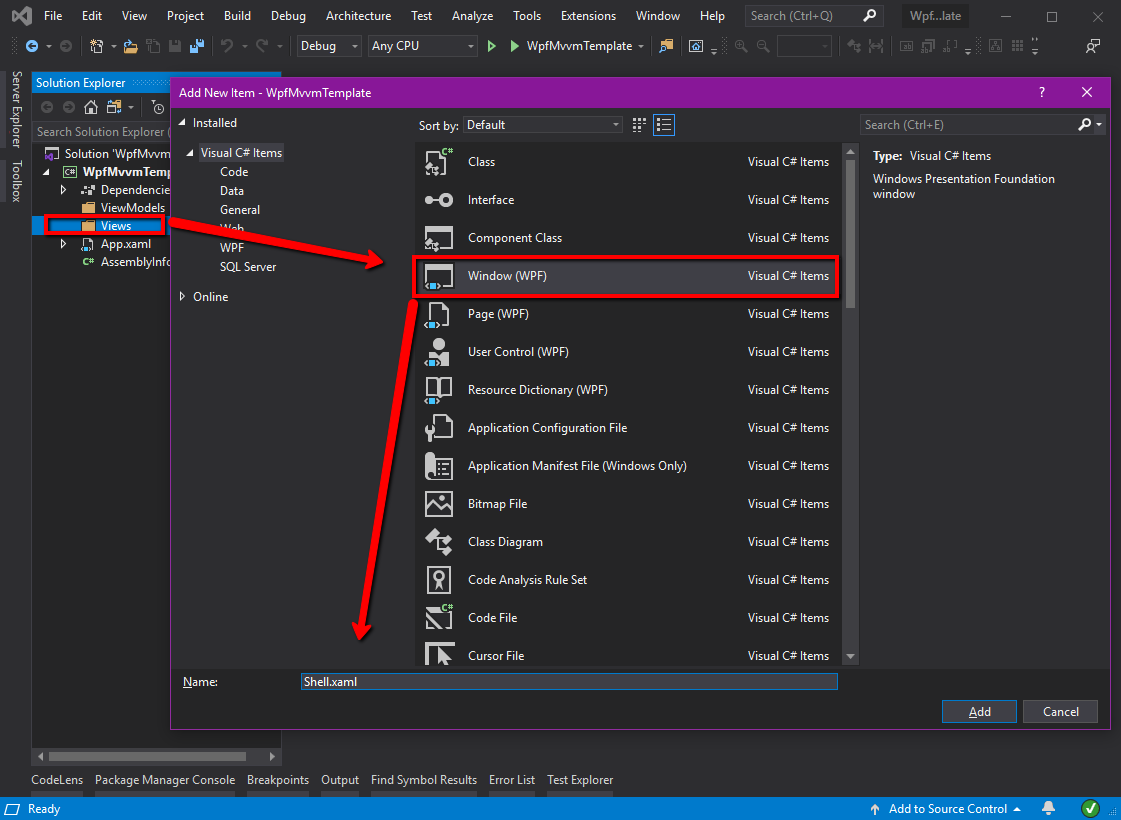Click the Cancel button
This screenshot has width=1121, height=820.
(x=1060, y=711)
